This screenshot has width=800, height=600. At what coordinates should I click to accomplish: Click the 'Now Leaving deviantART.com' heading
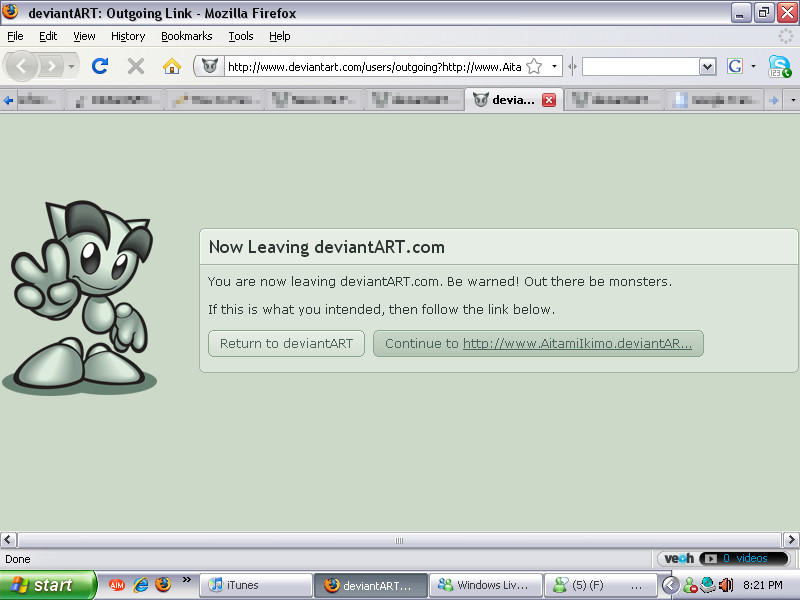coord(327,247)
